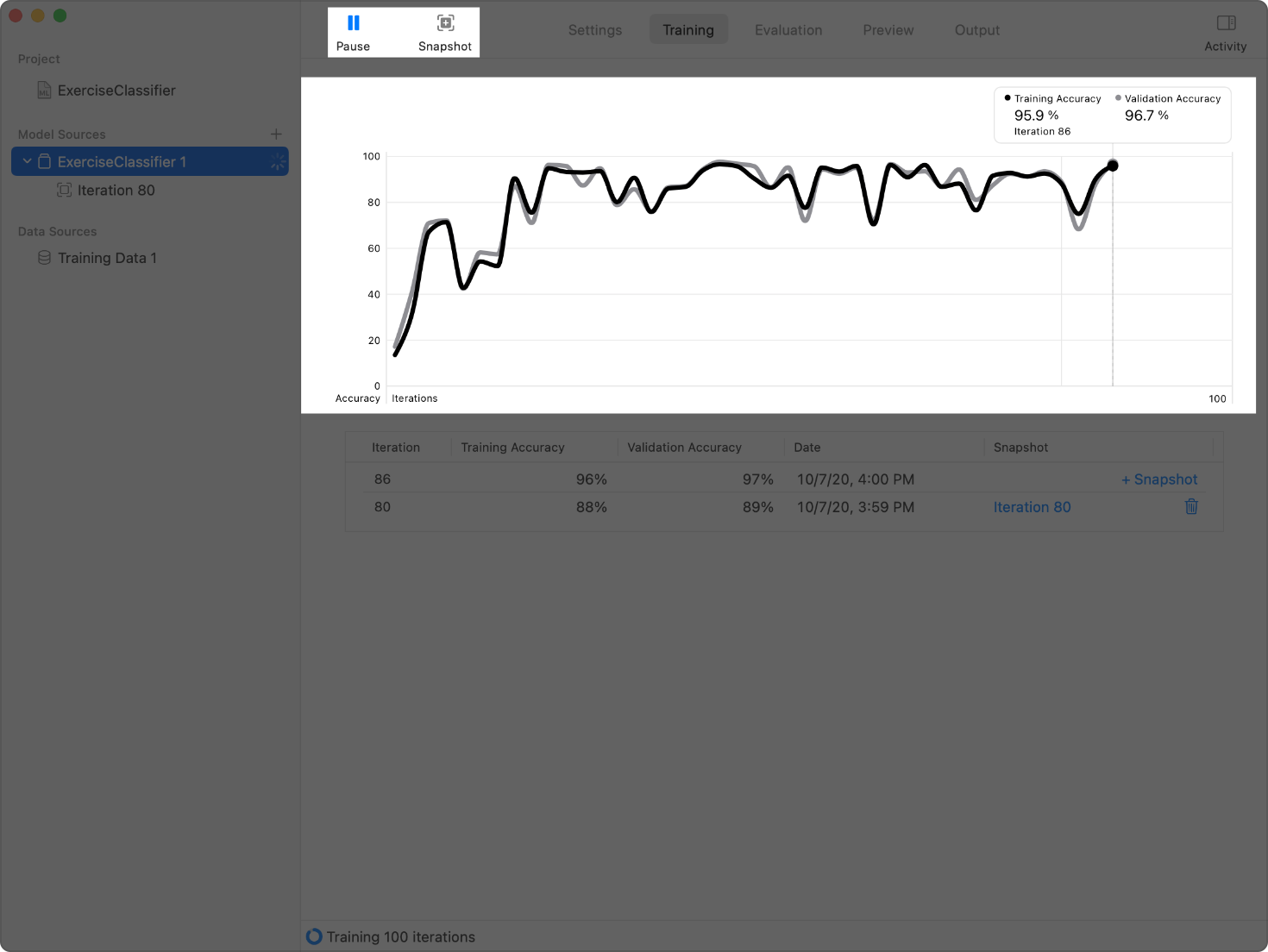
Task: Sort by the Validation Accuracy column header
Action: pyautogui.click(x=684, y=448)
